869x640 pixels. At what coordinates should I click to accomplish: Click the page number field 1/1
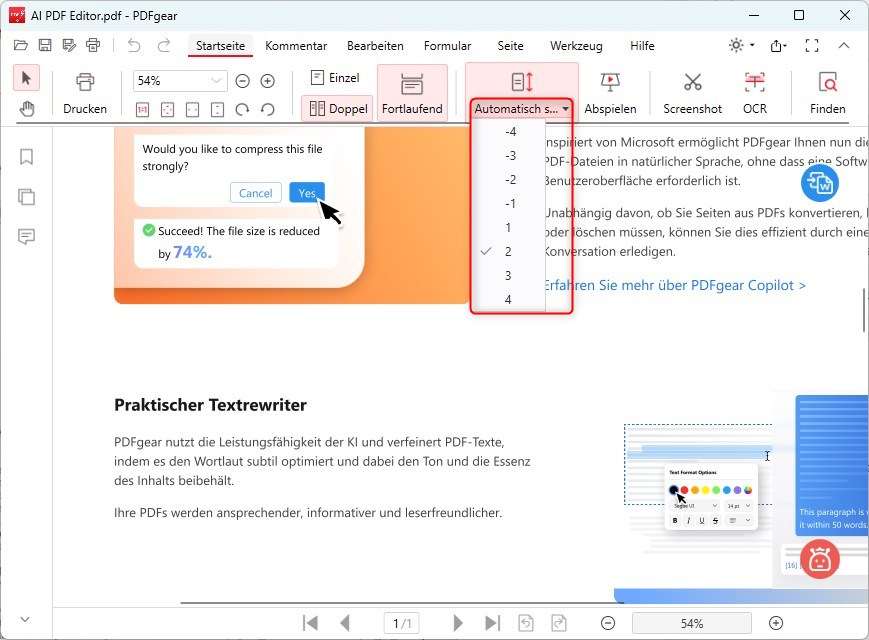tap(402, 623)
